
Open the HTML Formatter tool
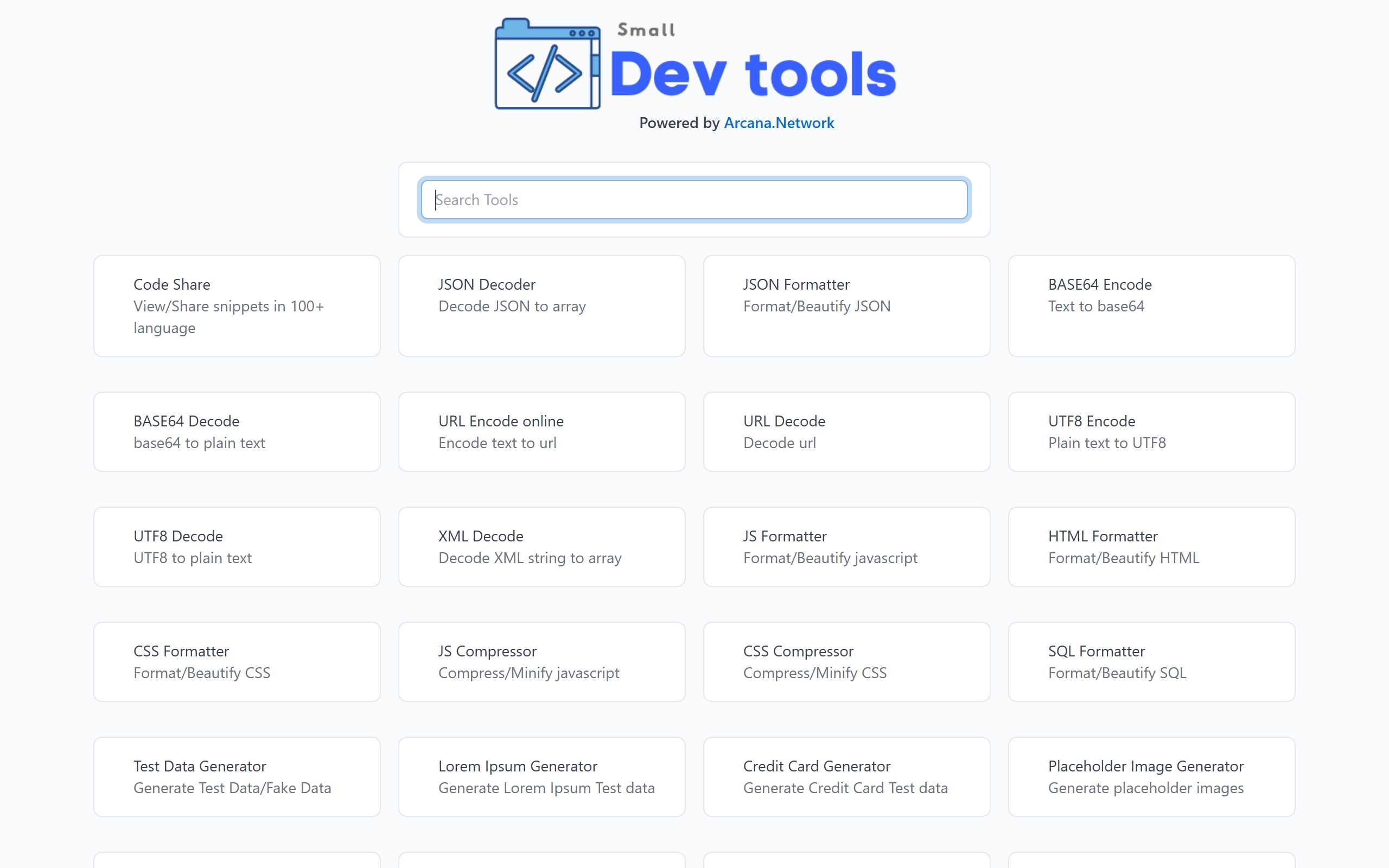1151,546
